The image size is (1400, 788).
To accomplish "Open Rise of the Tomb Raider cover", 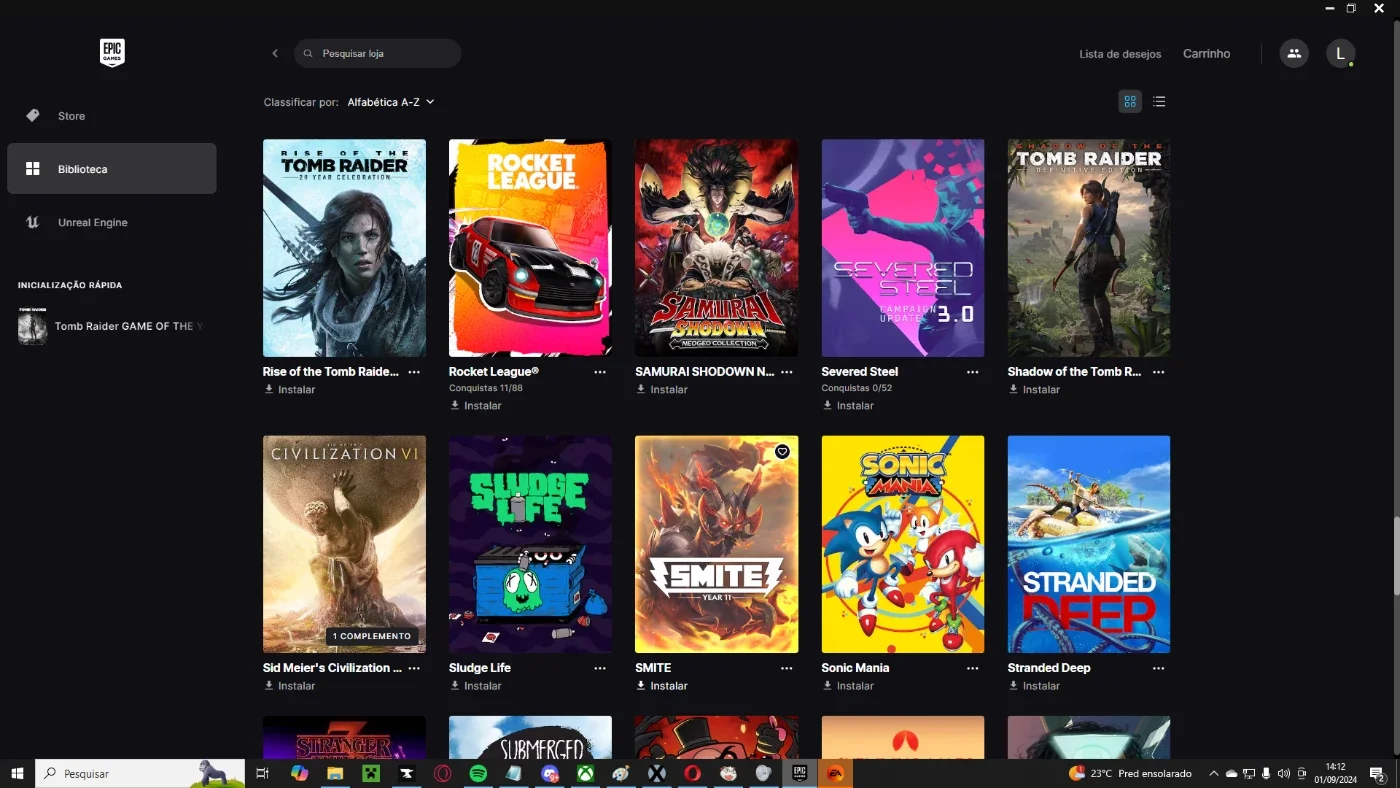I will coord(344,248).
